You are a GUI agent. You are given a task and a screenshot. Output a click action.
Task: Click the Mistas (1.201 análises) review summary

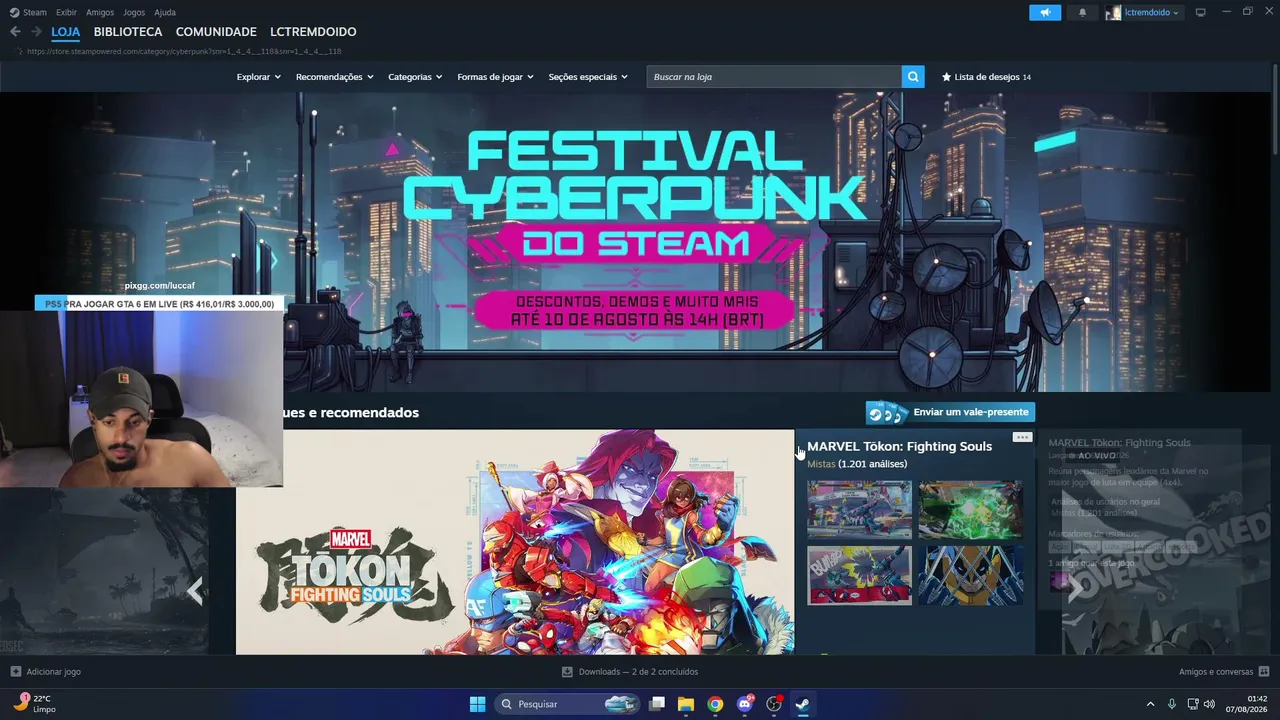click(x=857, y=464)
